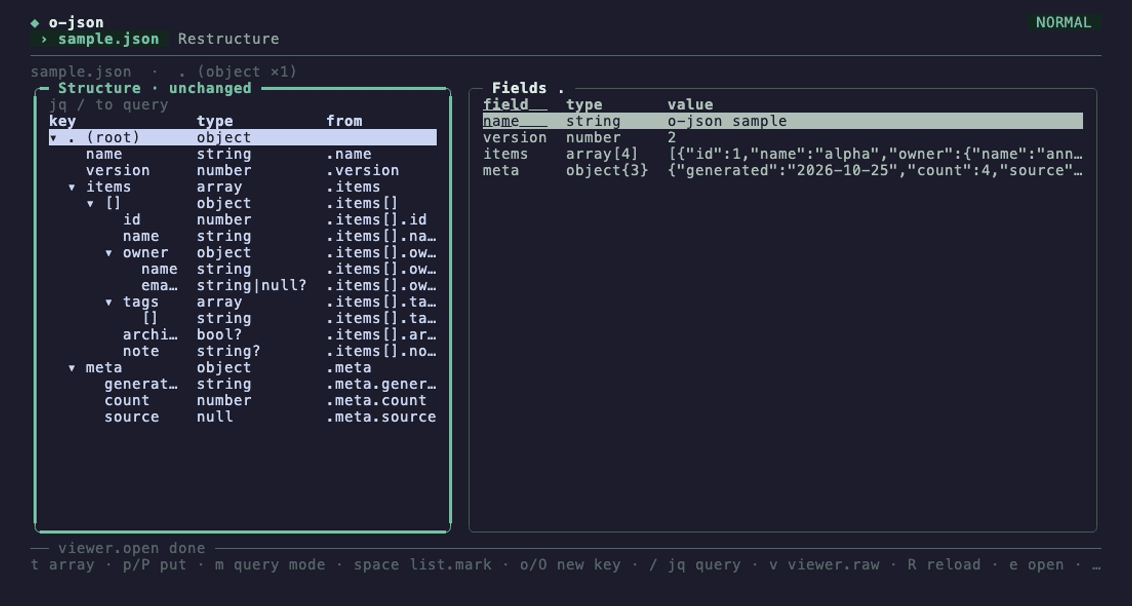This screenshot has width=1132, height=606.
Task: Collapse the . (root) node
Action: click(53, 137)
